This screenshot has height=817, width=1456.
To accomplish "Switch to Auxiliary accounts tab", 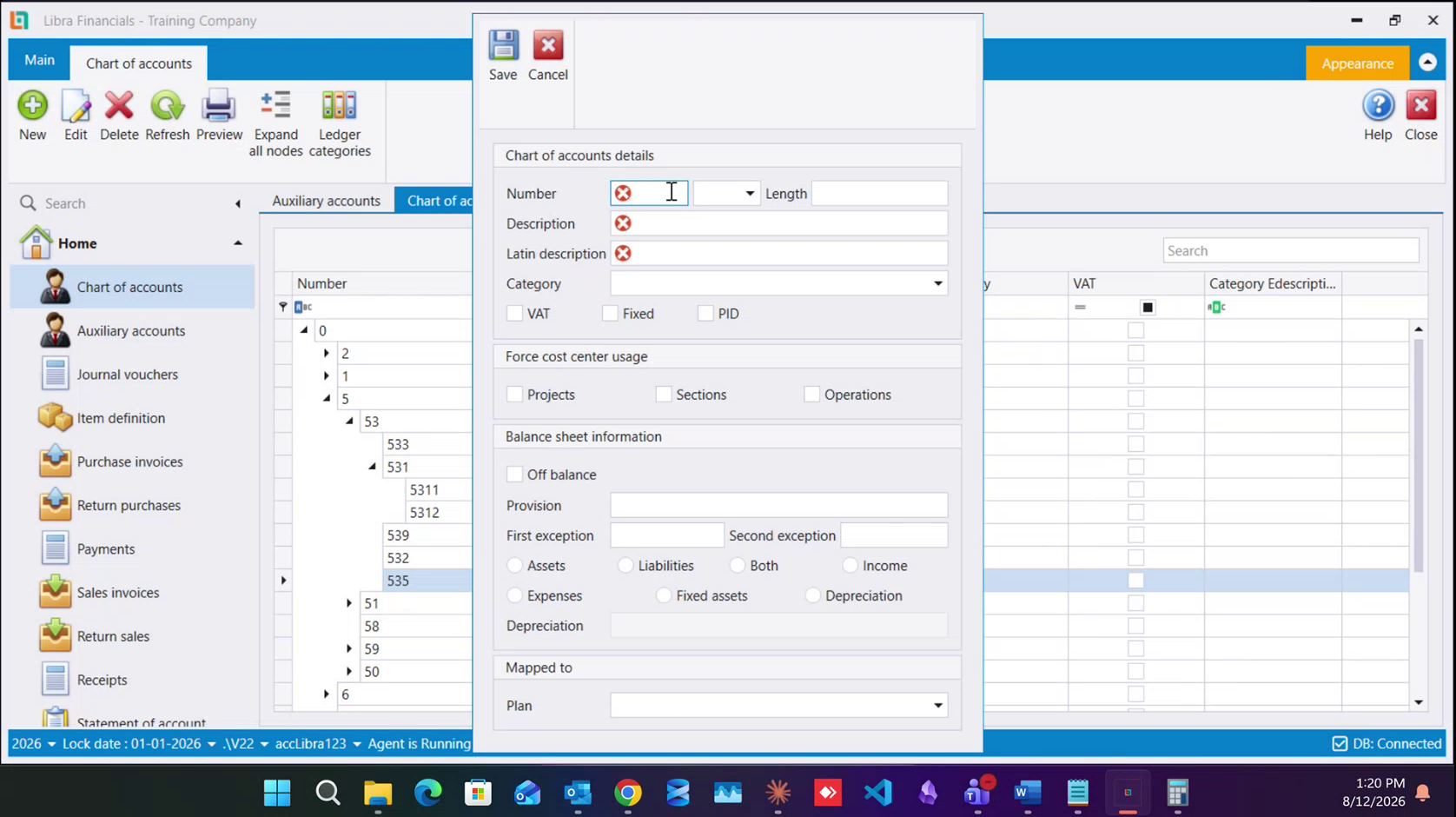I will (x=327, y=201).
